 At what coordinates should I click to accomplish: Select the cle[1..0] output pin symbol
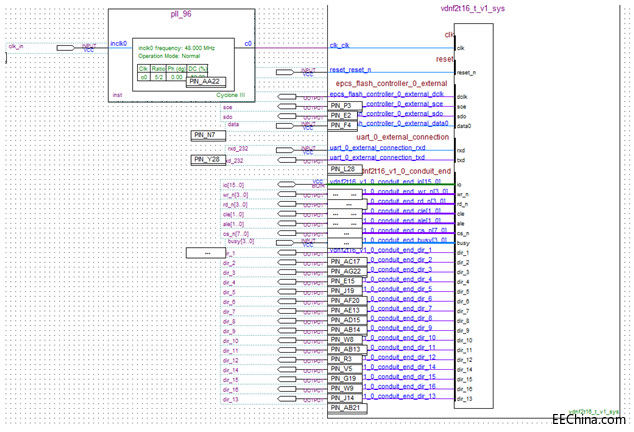(287, 214)
